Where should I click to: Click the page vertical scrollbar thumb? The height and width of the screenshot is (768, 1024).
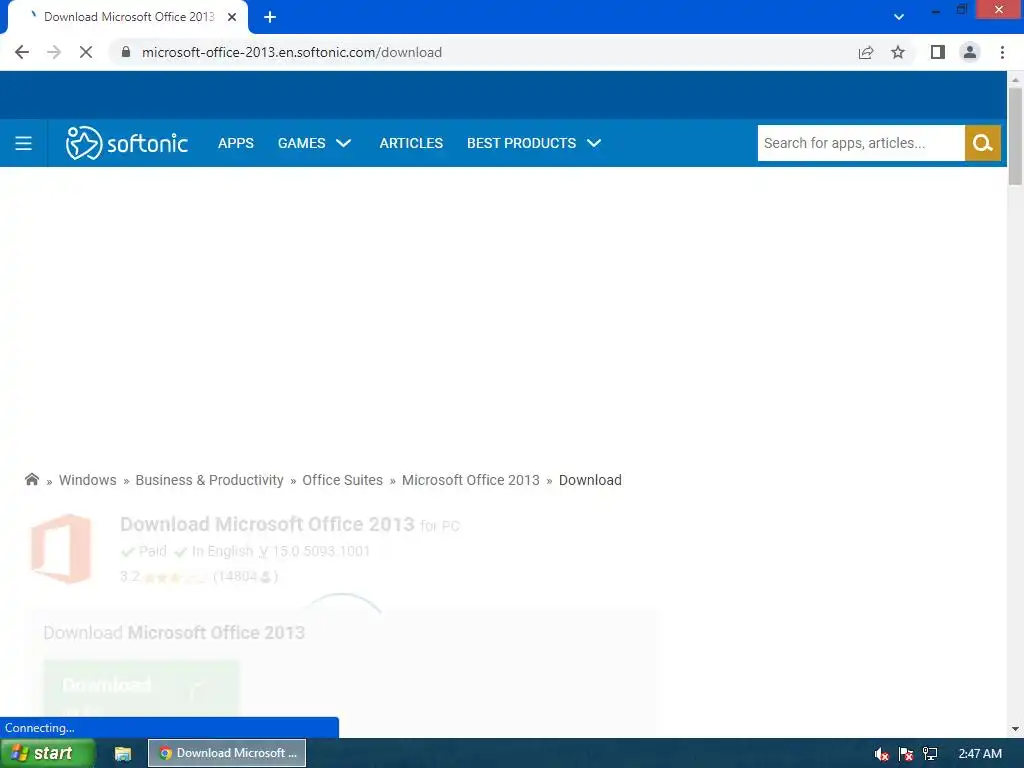point(1015,136)
